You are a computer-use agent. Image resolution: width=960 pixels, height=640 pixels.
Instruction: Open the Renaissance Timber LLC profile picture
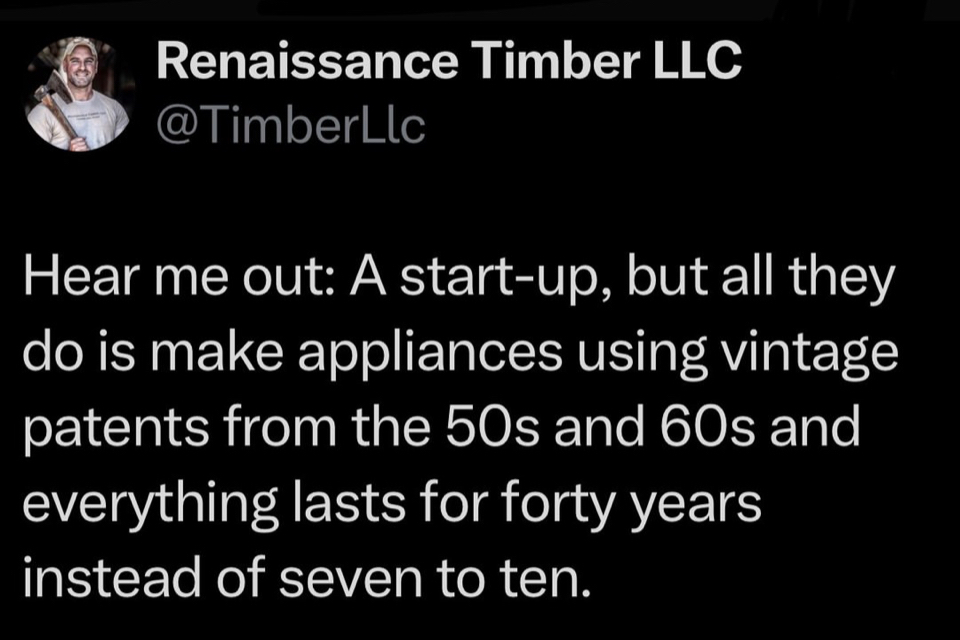78,94
